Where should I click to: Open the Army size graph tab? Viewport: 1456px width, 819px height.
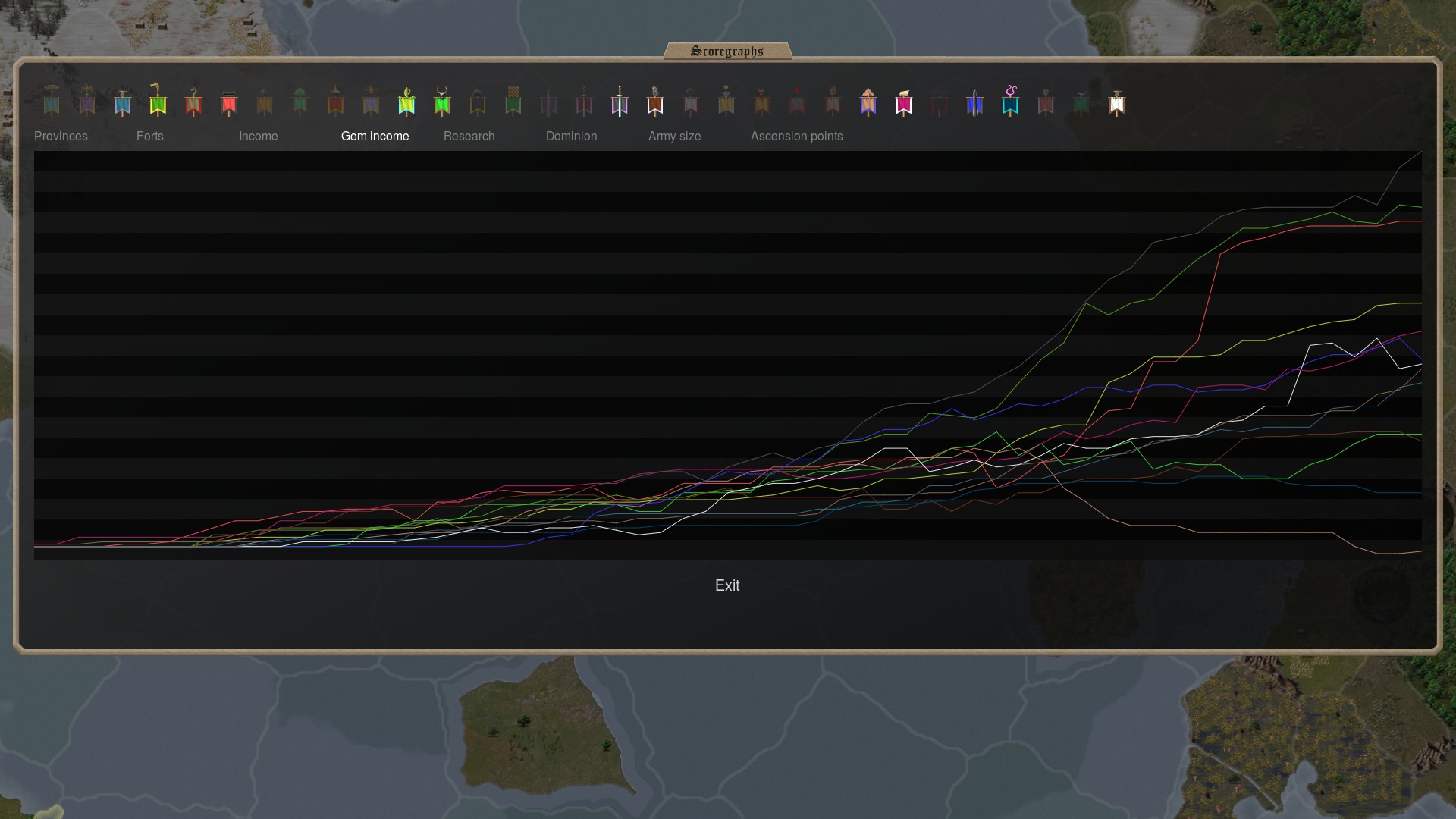tap(675, 136)
